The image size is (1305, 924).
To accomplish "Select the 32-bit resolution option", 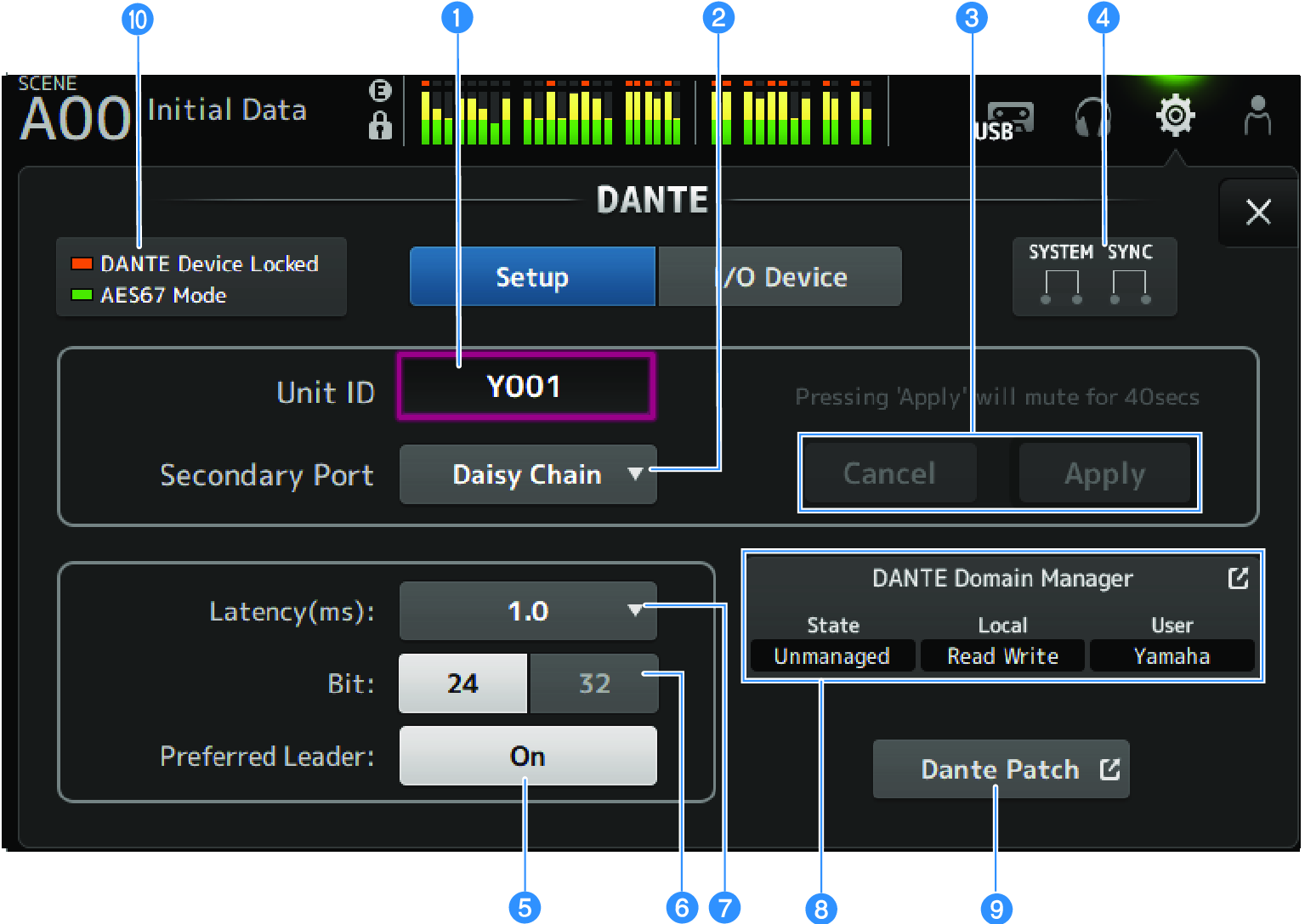I will (x=593, y=683).
